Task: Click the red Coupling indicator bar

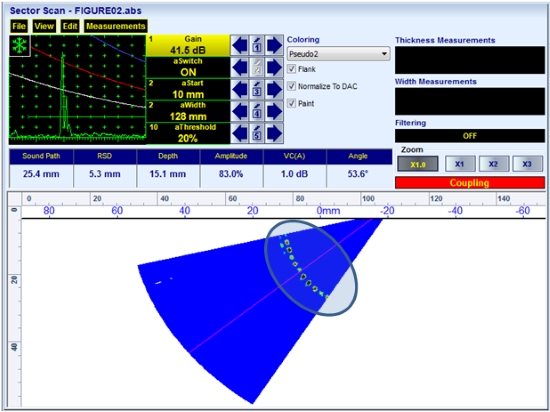Action: pos(470,183)
